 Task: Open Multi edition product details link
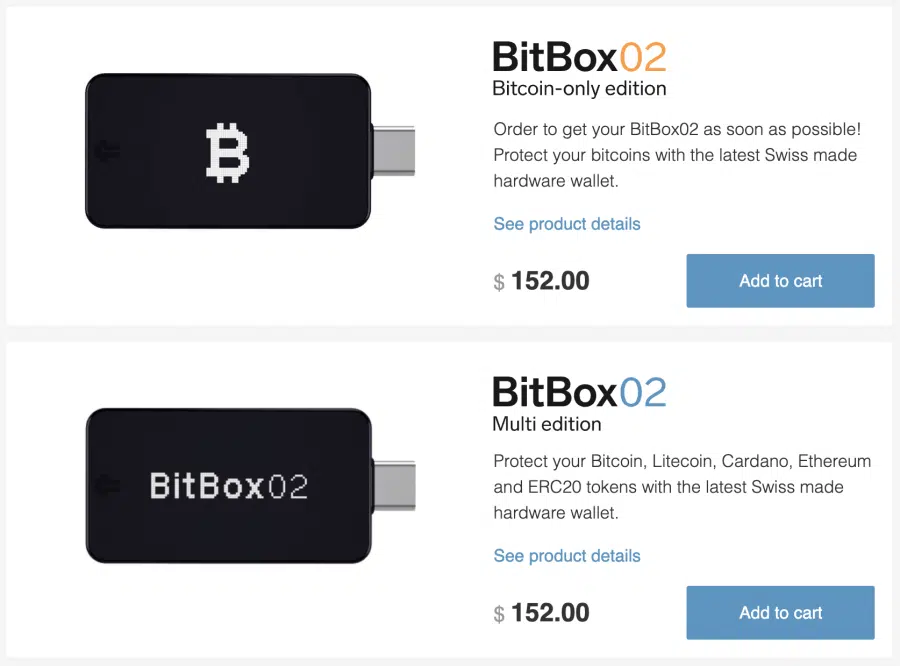[567, 556]
